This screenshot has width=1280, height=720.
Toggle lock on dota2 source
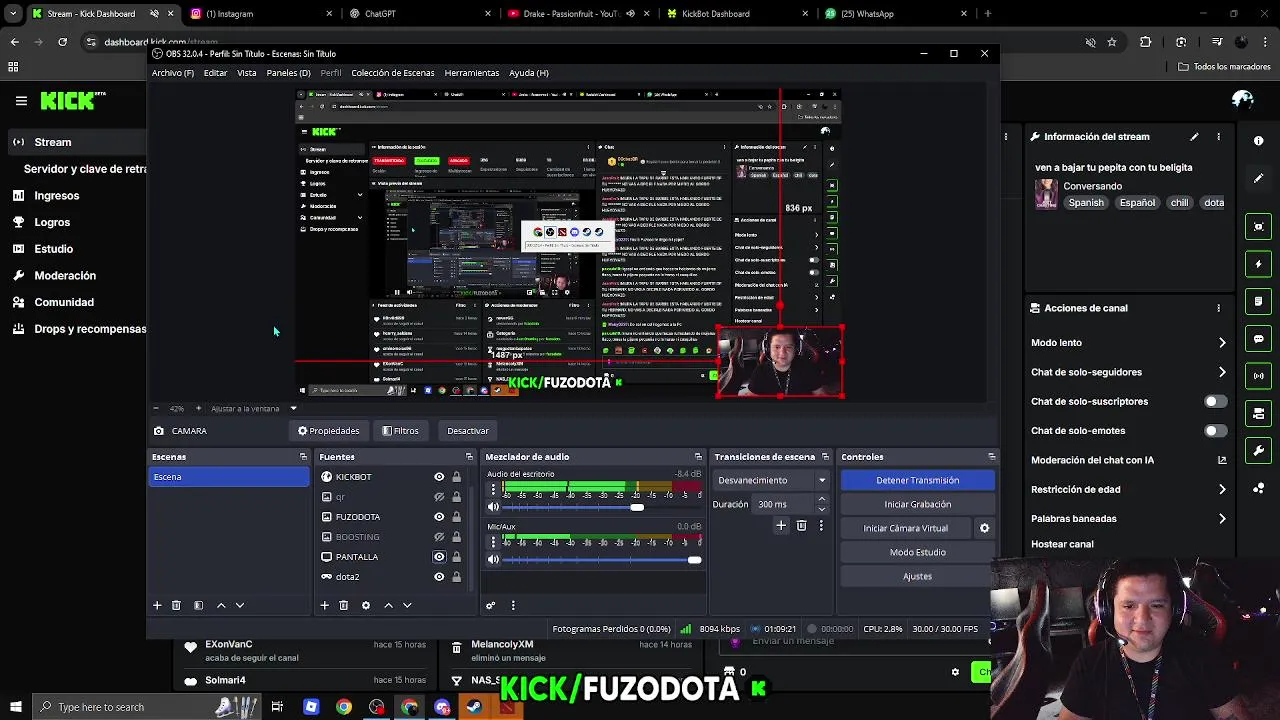(457, 577)
